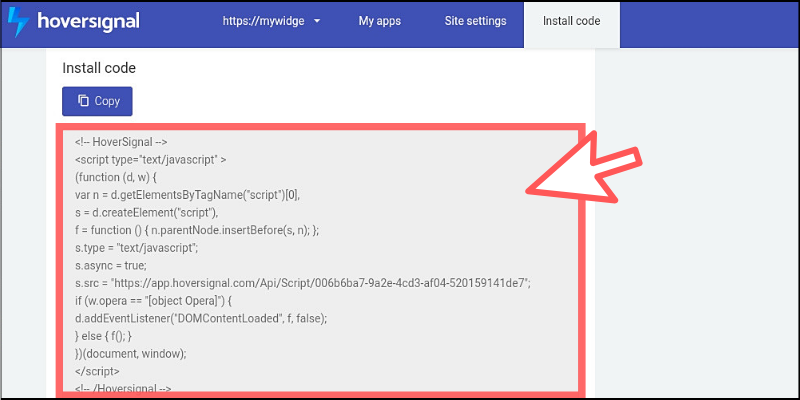Click the '(function (d, w) {' line

pyautogui.click(x=118, y=178)
